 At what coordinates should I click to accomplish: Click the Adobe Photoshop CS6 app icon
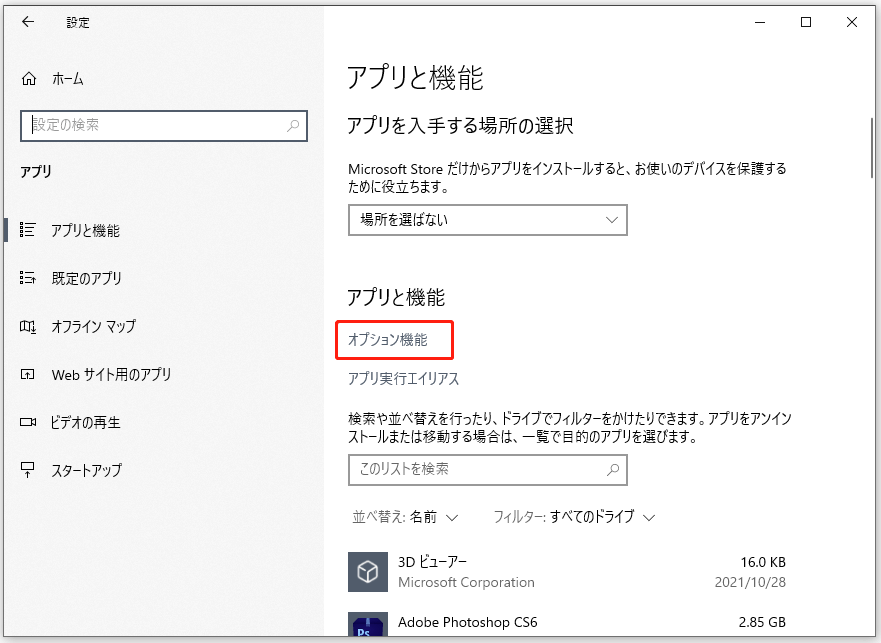(x=367, y=627)
